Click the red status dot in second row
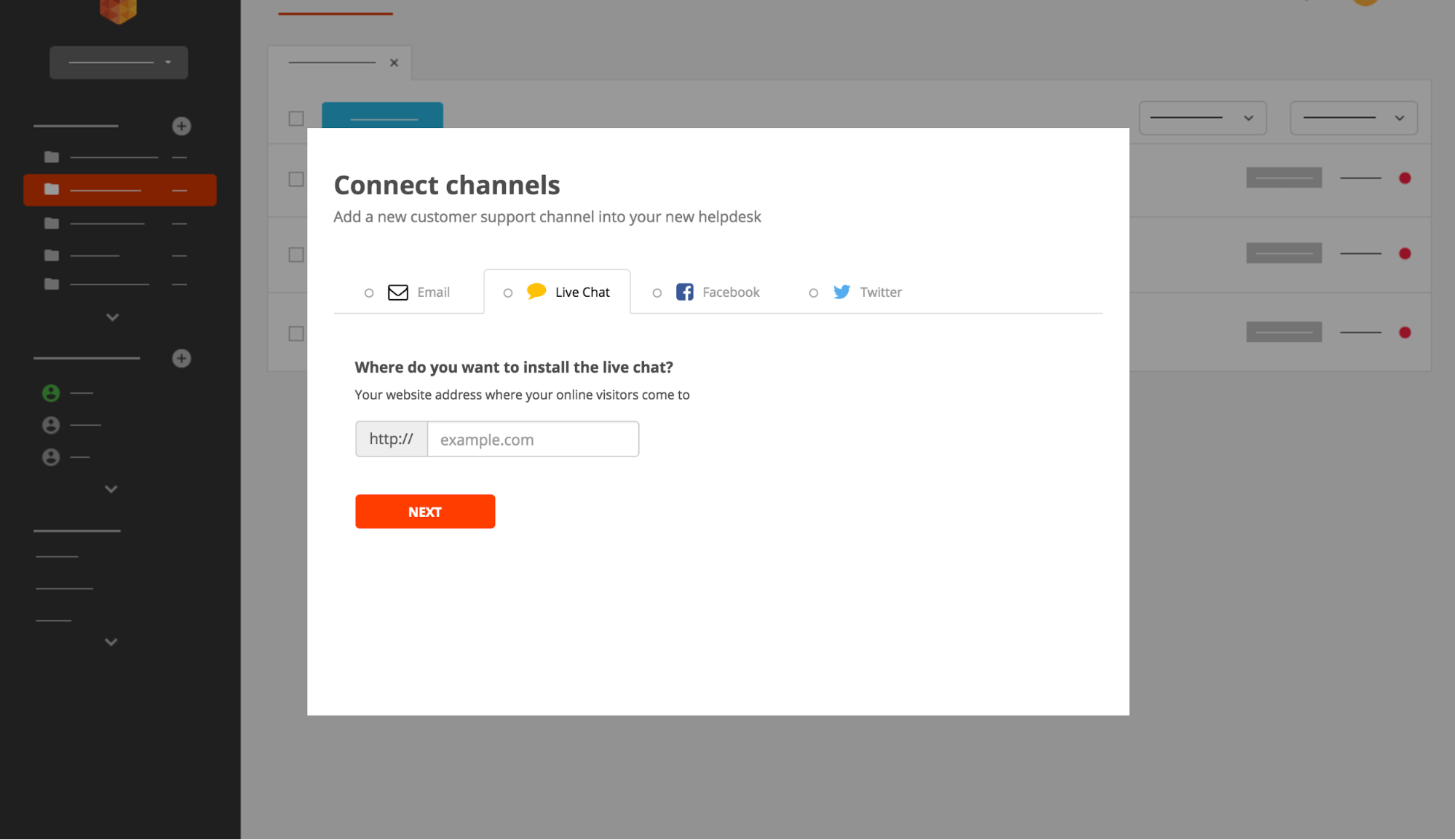Image resolution: width=1455 pixels, height=840 pixels. coord(1405,254)
